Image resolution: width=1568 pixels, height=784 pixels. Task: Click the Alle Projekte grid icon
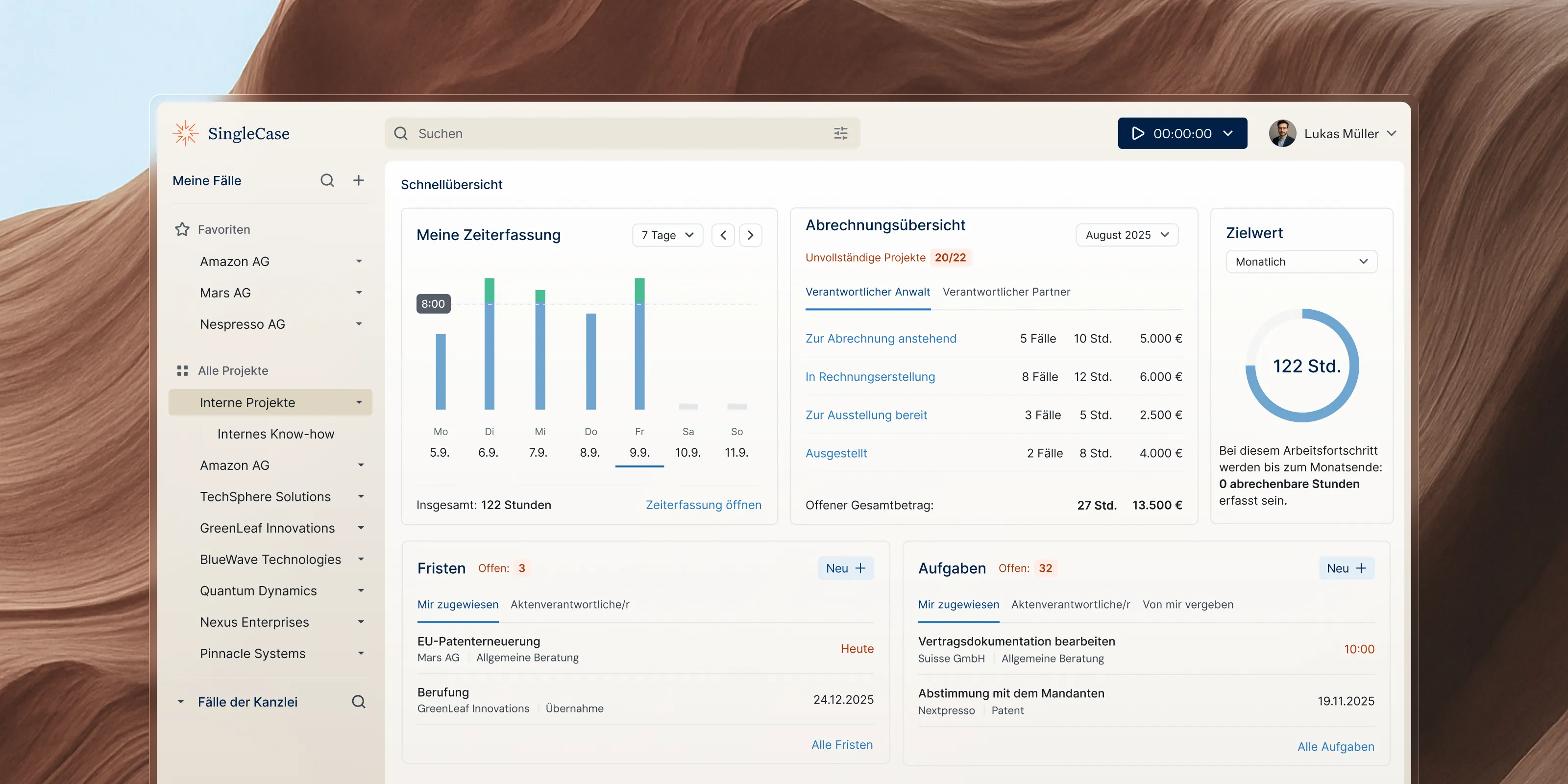pyautogui.click(x=182, y=371)
